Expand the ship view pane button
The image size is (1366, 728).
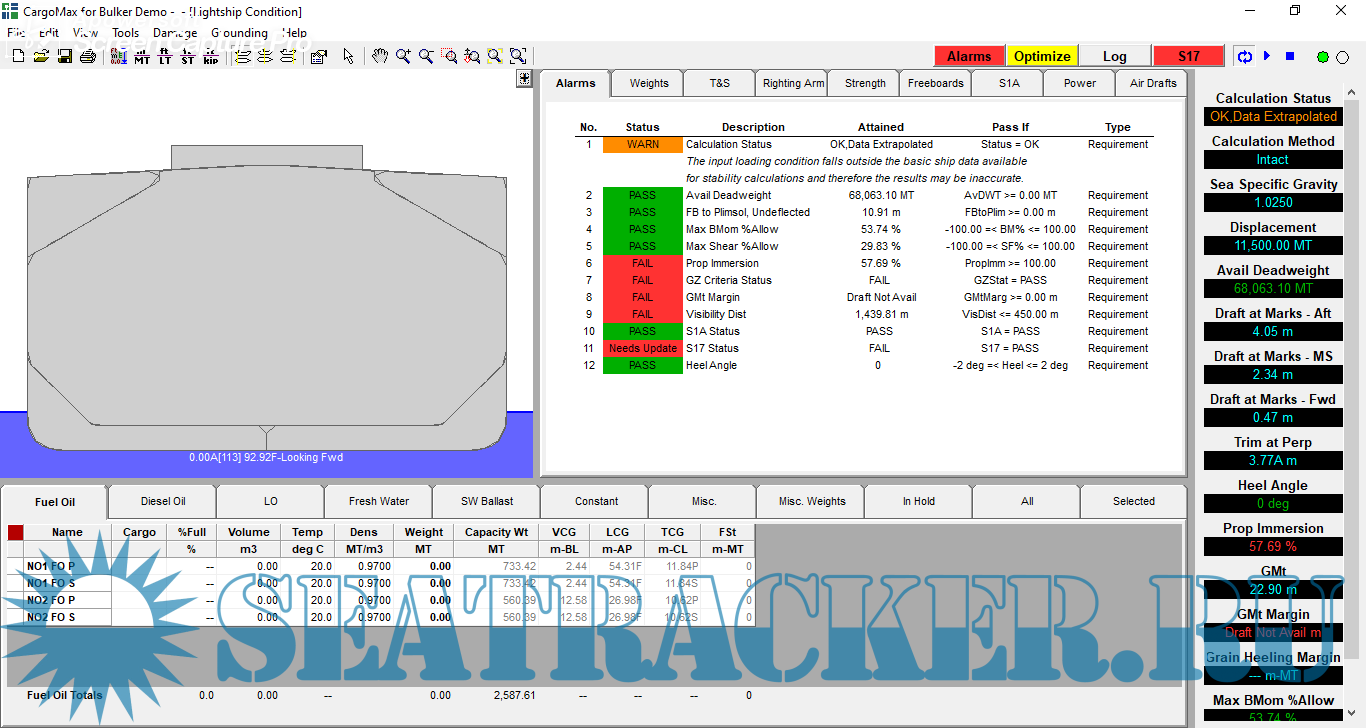click(524, 79)
